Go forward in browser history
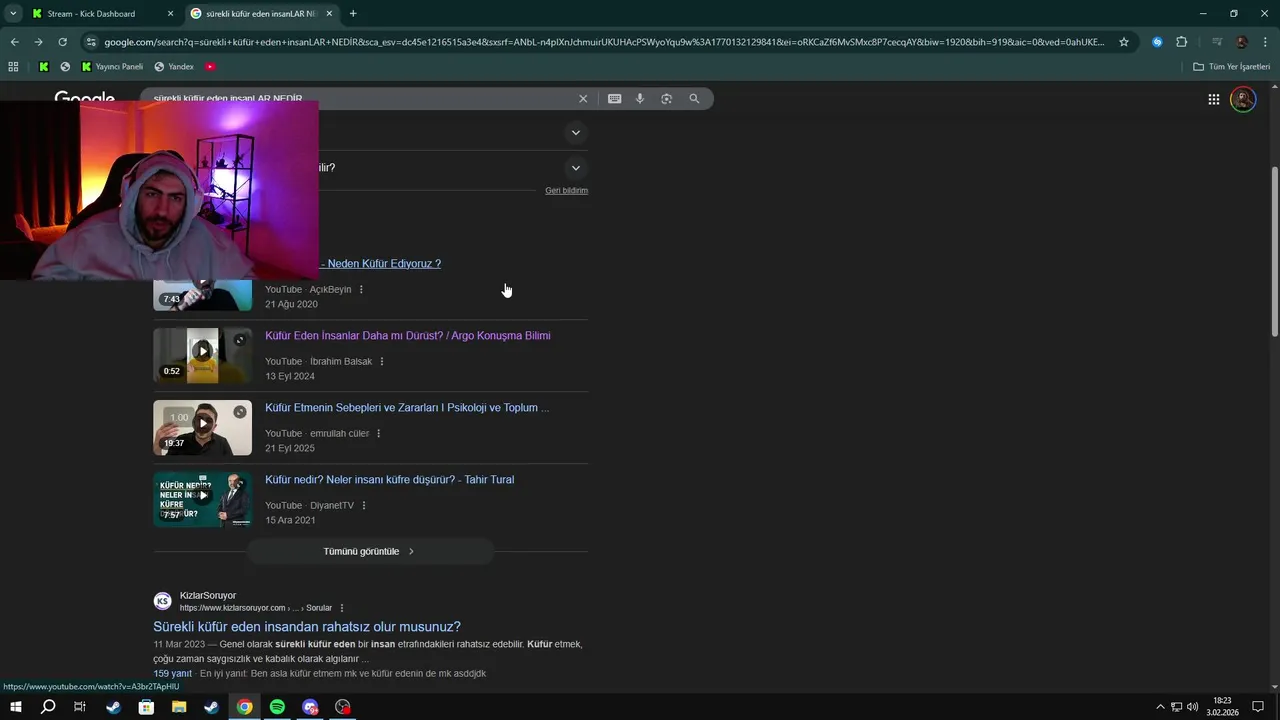This screenshot has height=720, width=1280. [38, 42]
